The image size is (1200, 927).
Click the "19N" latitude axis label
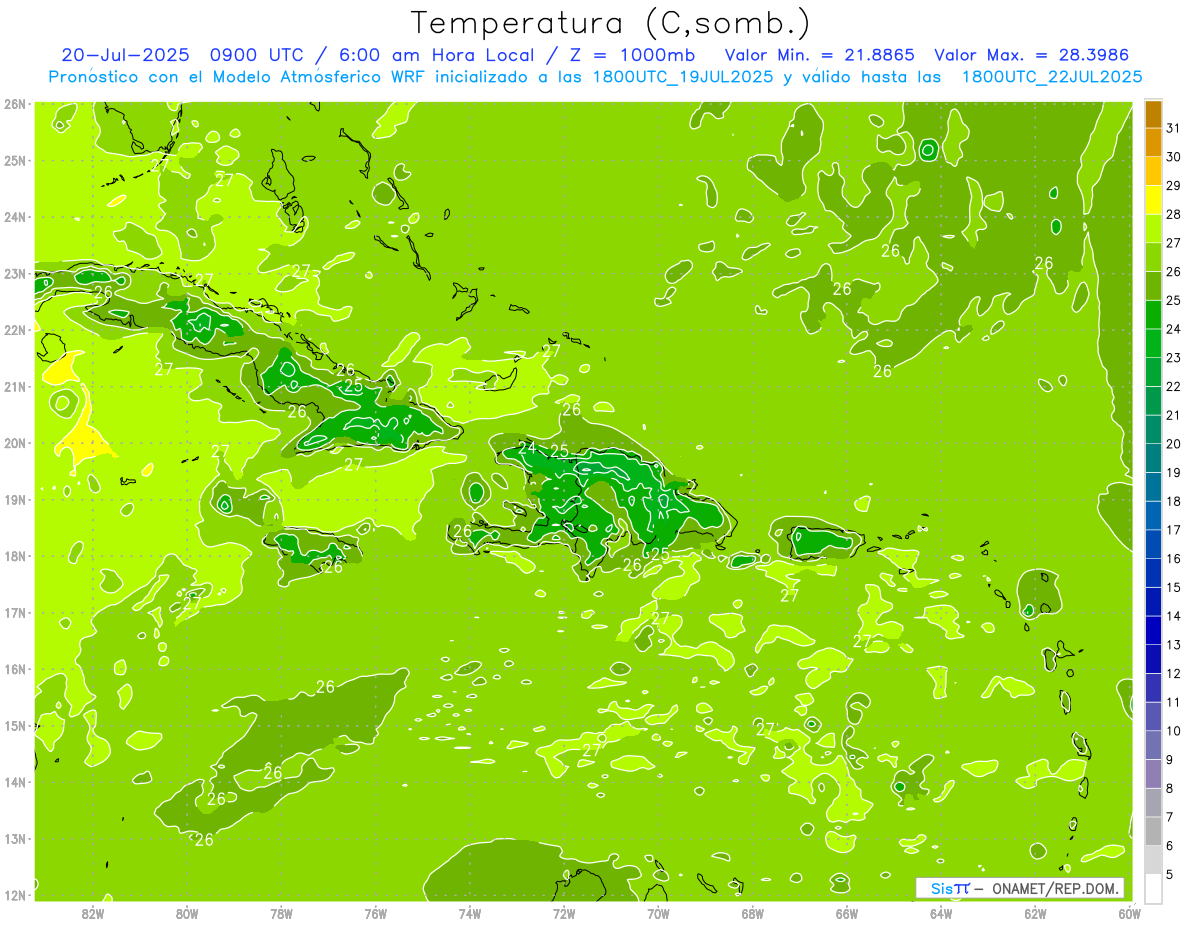(15, 500)
